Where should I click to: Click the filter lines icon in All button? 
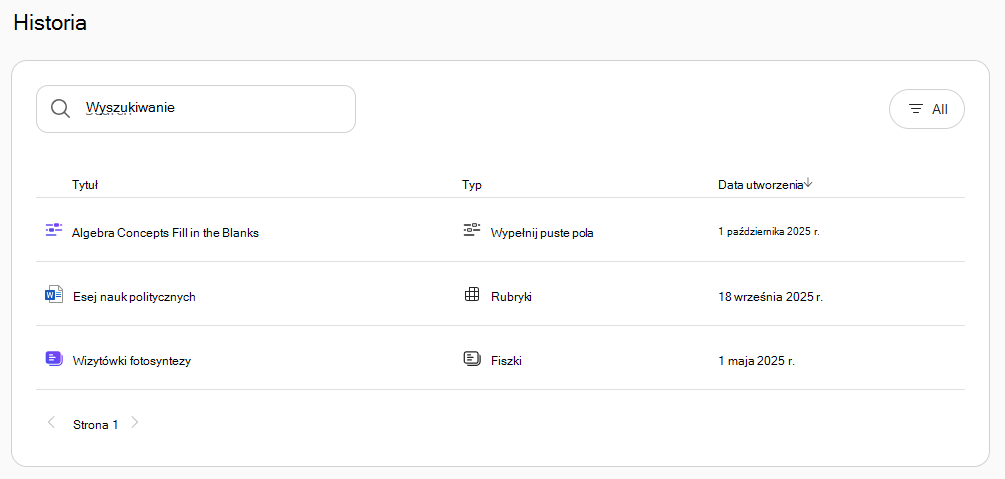[917, 109]
